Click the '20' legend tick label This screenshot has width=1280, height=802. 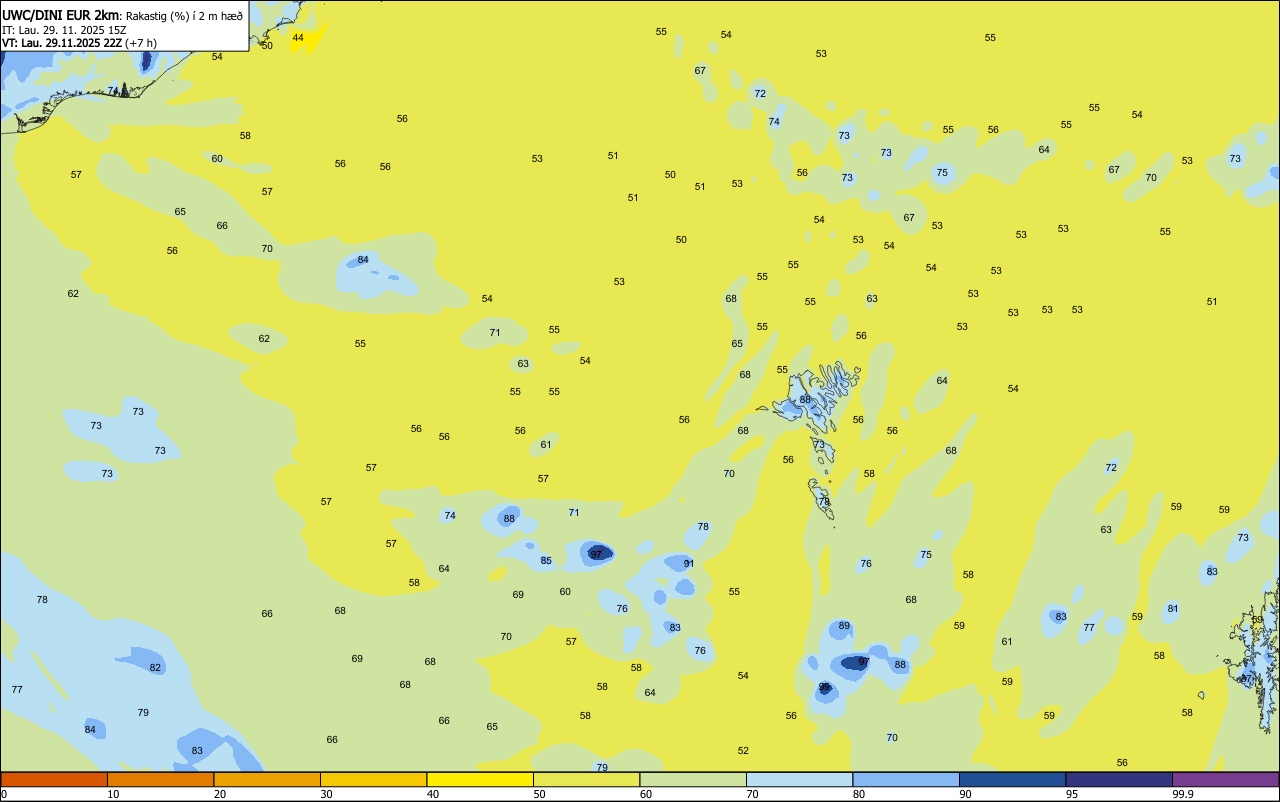click(x=220, y=794)
